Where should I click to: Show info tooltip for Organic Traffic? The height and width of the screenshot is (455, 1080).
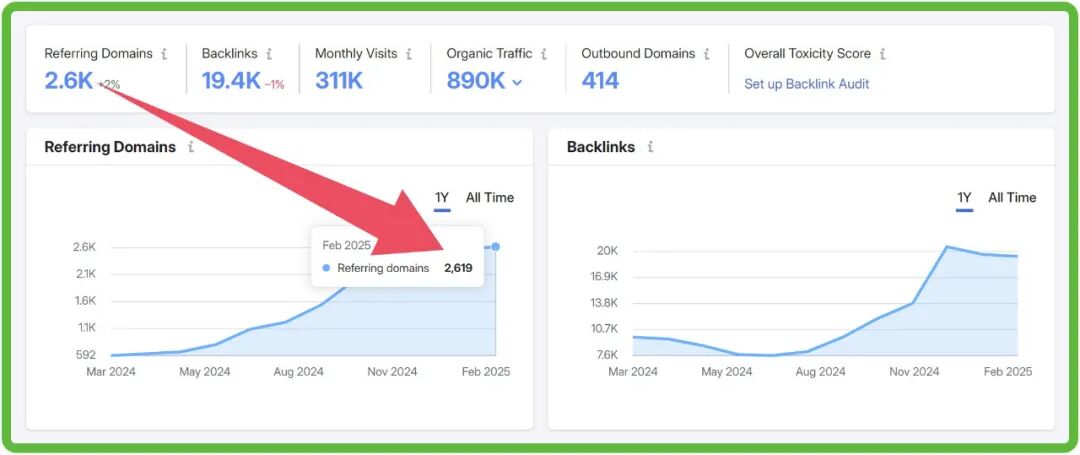pyautogui.click(x=544, y=54)
